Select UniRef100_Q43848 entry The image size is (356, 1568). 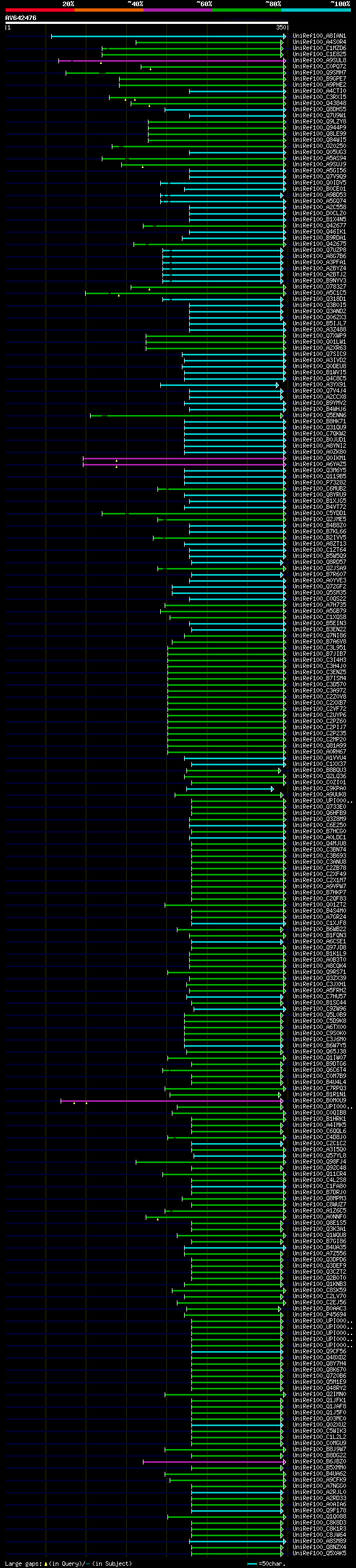point(319,103)
